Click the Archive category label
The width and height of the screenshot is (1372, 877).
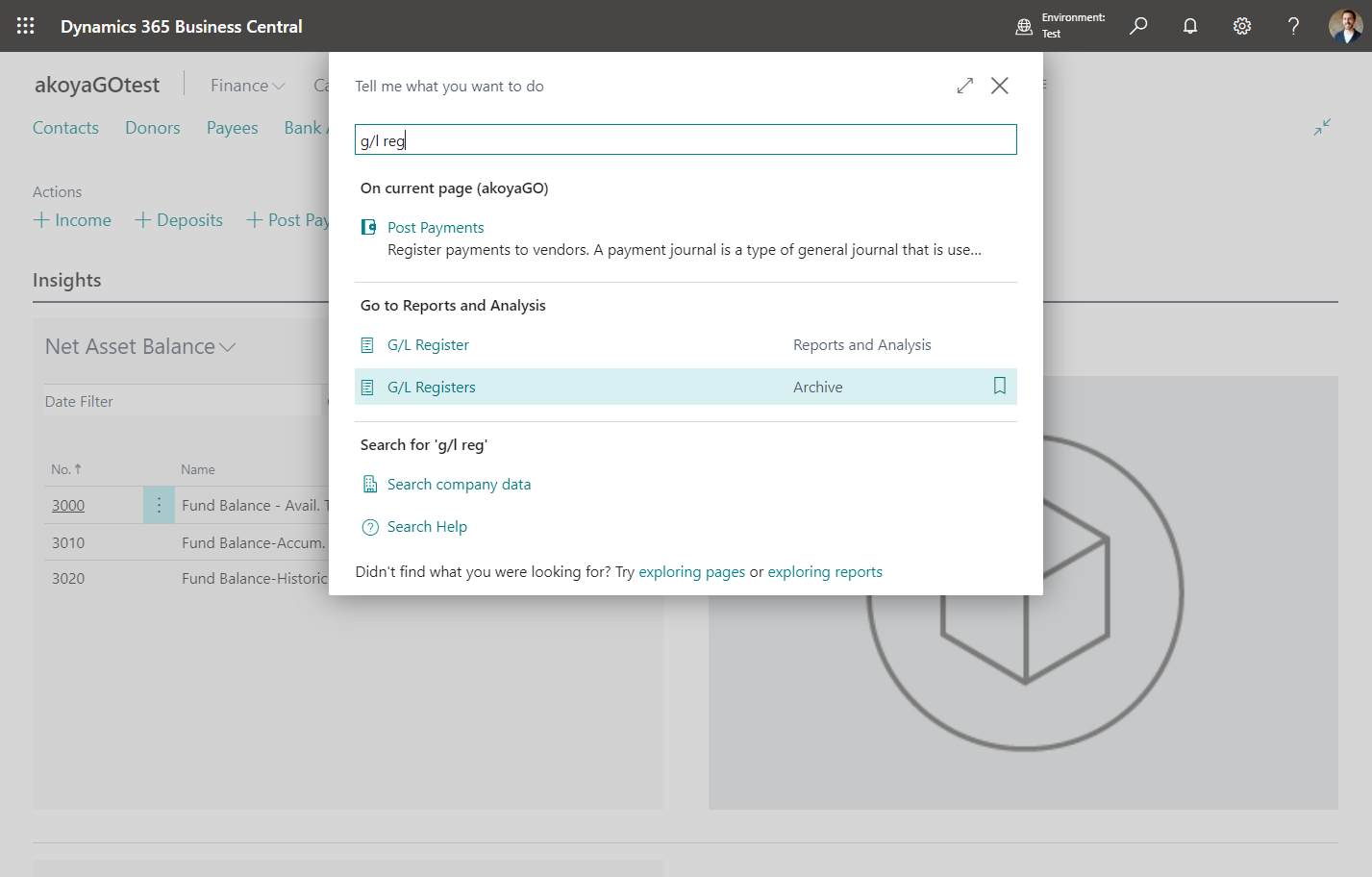pyautogui.click(x=818, y=388)
